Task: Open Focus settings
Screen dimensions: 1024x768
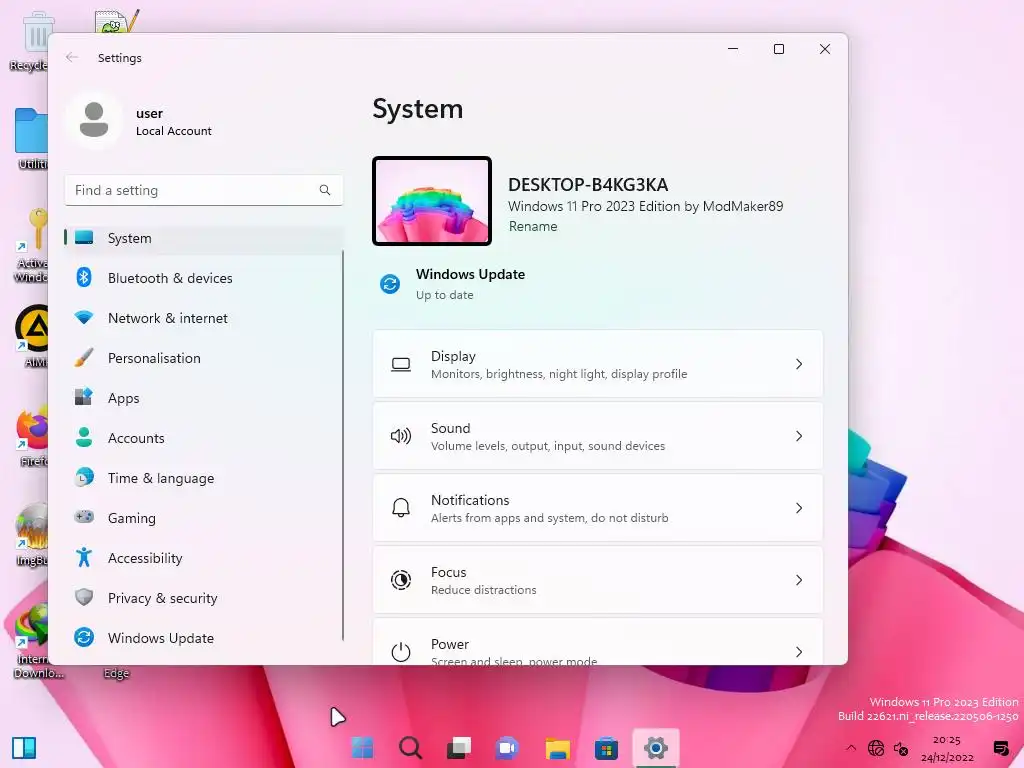Action: [x=598, y=580]
